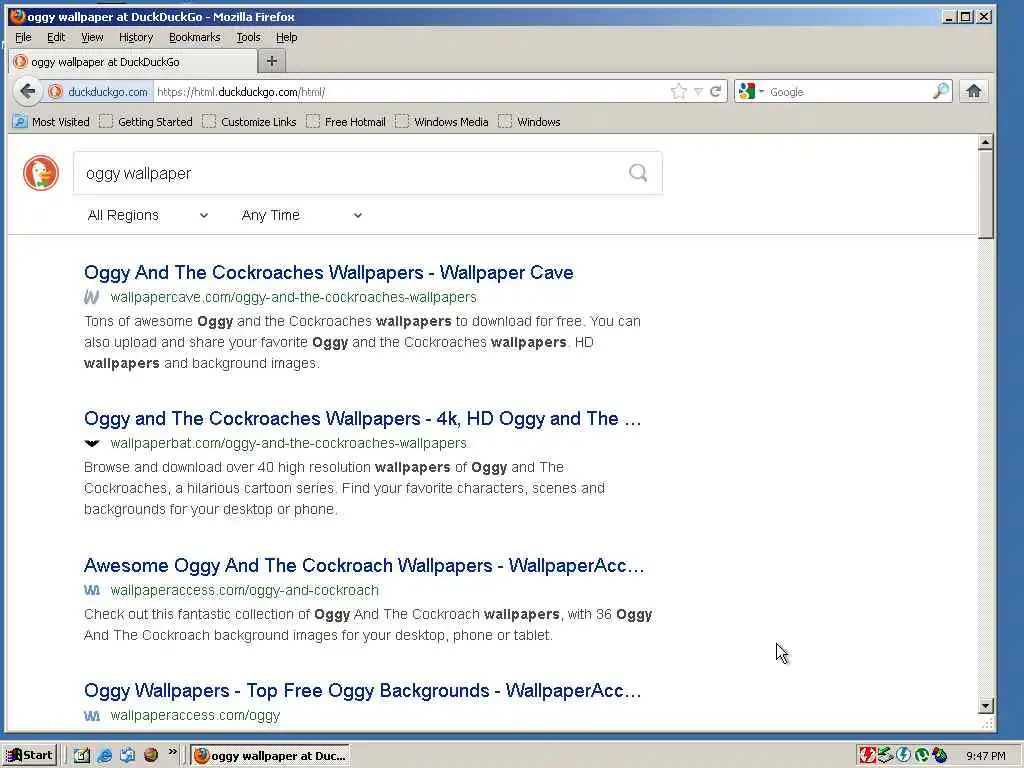Click the scrollbar up arrow
Screen dimensions: 1024x768
pyautogui.click(x=985, y=142)
